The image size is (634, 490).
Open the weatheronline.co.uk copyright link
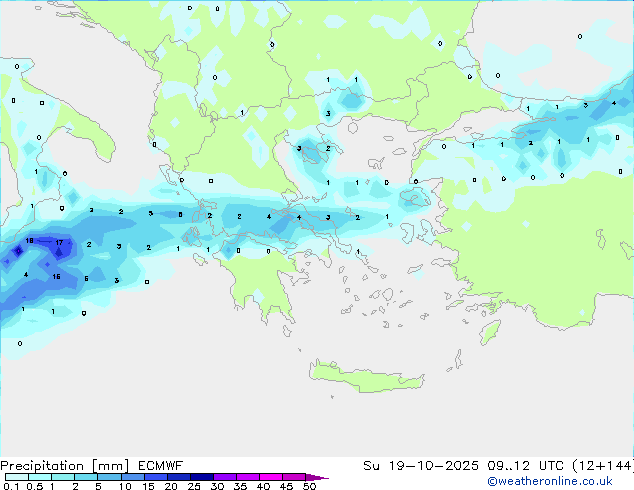pos(550,481)
